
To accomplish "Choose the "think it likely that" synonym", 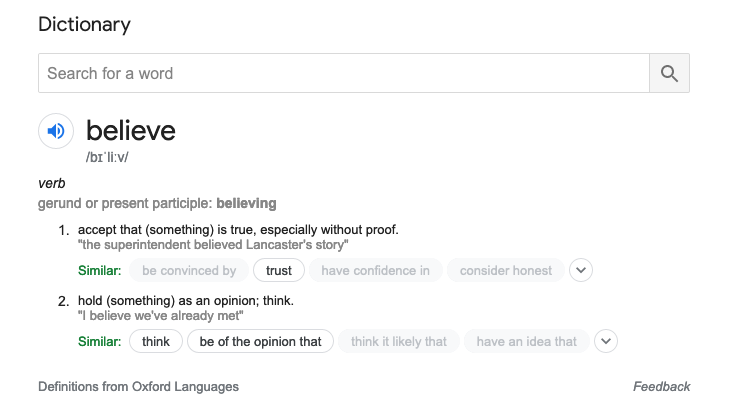I will click(x=399, y=341).
